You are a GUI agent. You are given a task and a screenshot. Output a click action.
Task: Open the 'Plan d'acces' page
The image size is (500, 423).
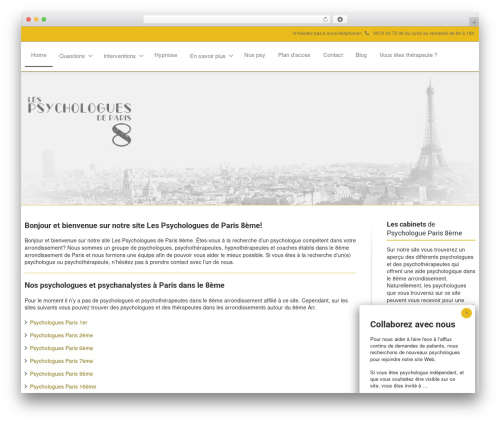pyautogui.click(x=294, y=55)
